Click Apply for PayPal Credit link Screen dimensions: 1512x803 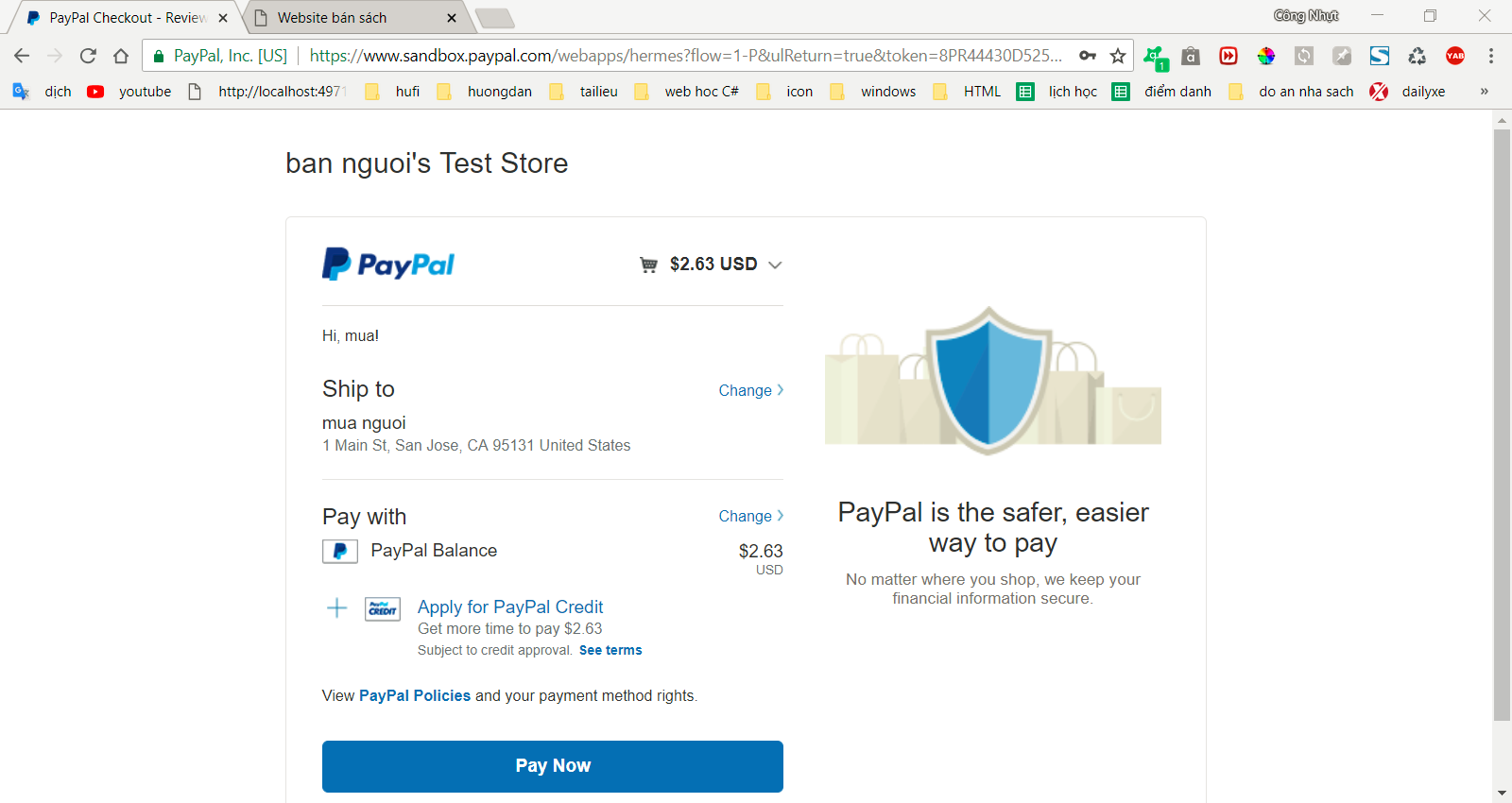(x=510, y=607)
